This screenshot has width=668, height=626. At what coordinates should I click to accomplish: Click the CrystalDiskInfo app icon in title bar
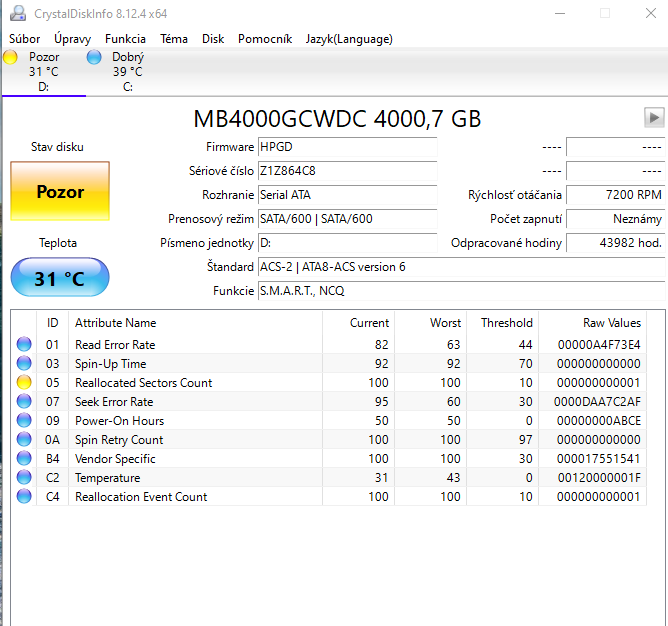[x=18, y=13]
